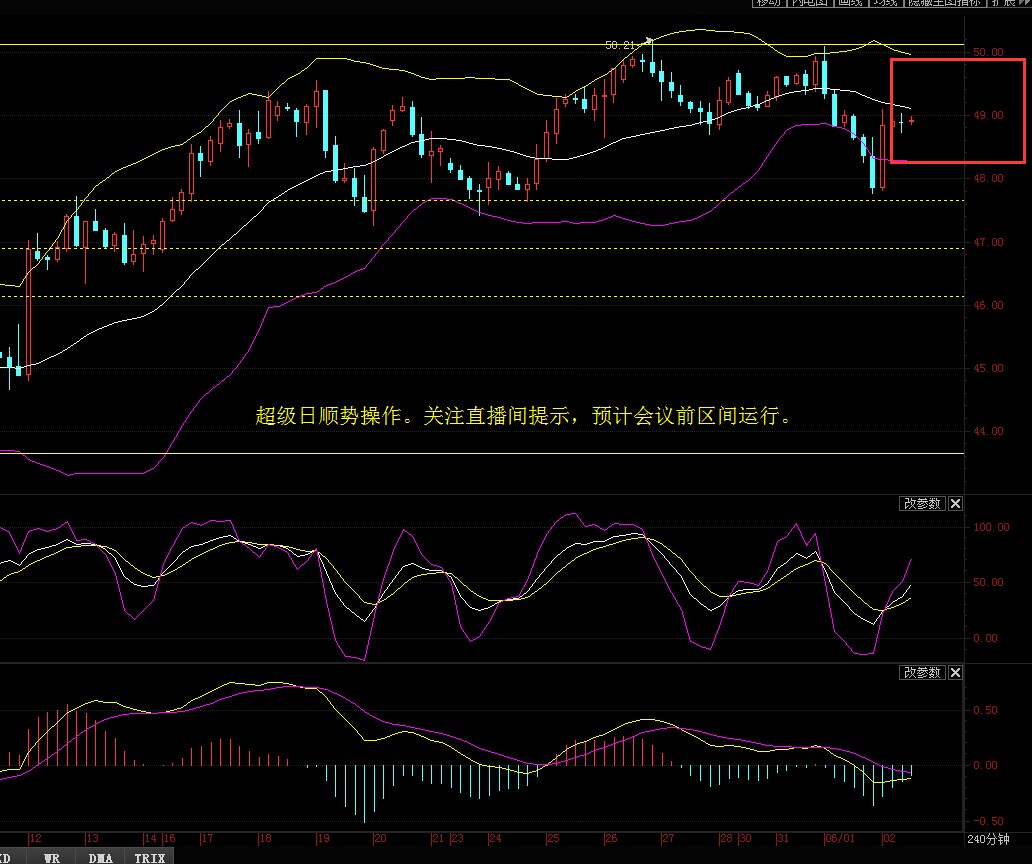Toggle 隐藏主图指标 to hide main indicators
Viewport: 1032px width, 864px height.
click(943, 3)
